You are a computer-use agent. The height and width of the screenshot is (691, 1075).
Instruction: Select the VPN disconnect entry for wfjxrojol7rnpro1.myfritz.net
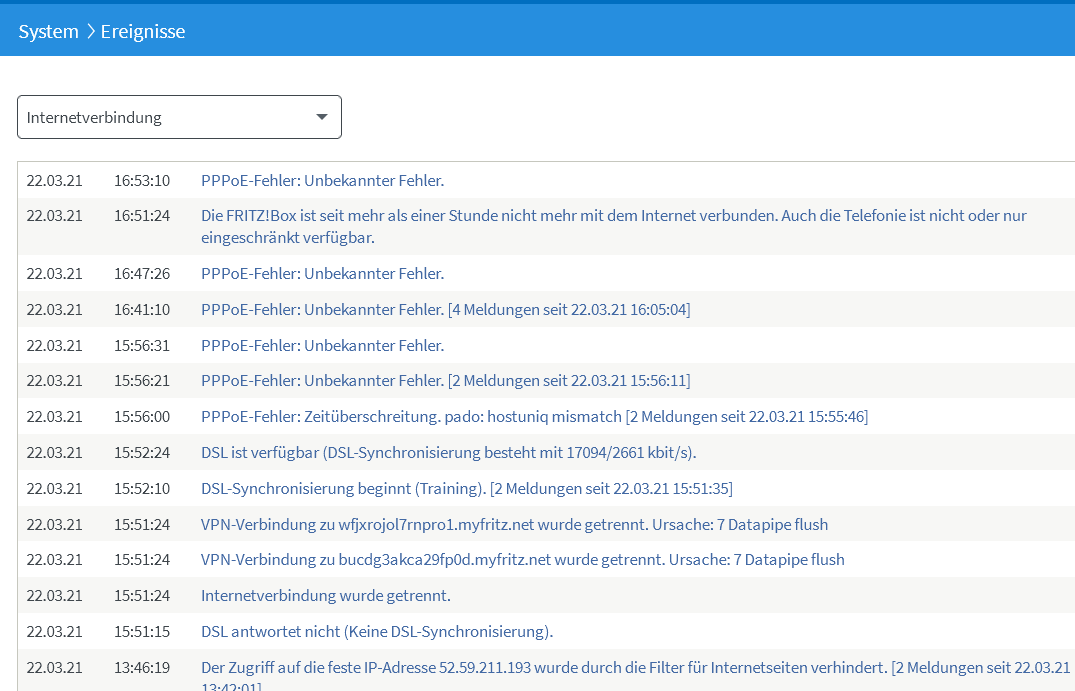click(x=514, y=525)
